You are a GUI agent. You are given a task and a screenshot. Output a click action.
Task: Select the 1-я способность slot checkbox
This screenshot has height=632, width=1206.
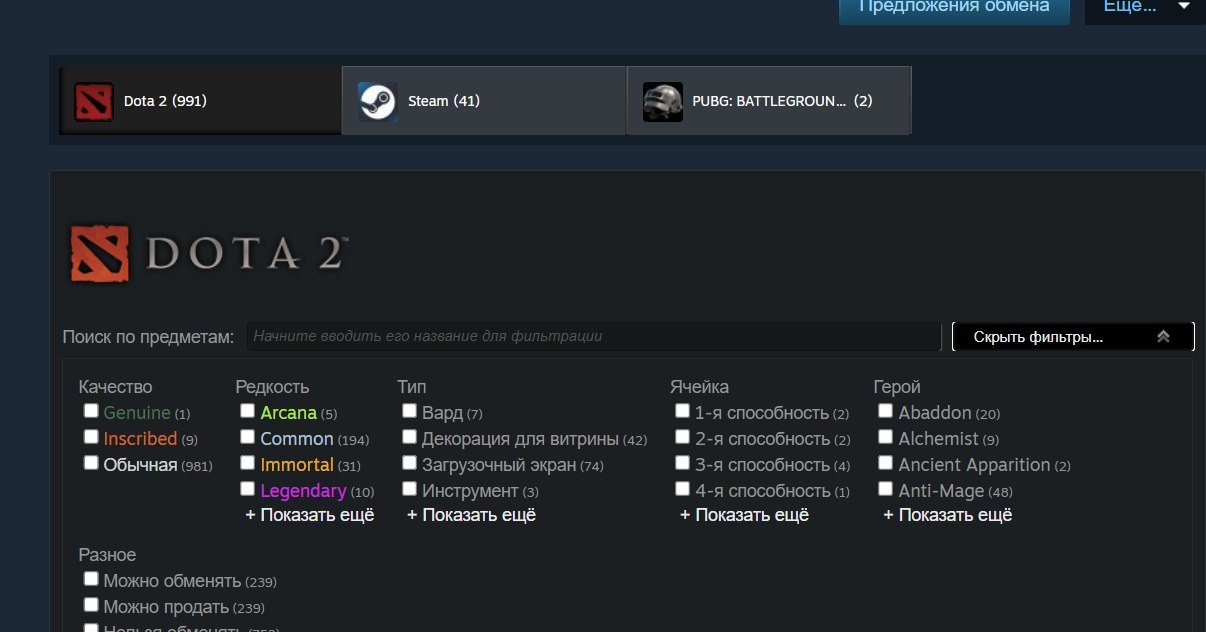(682, 411)
